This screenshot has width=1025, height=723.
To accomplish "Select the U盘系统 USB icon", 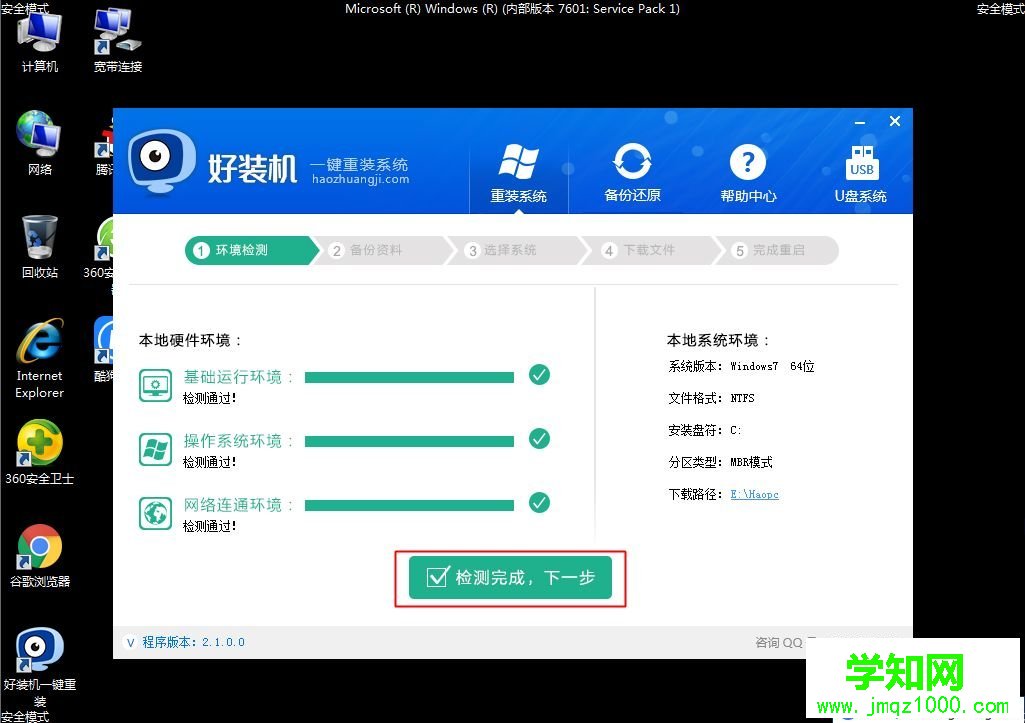I will coord(861,160).
